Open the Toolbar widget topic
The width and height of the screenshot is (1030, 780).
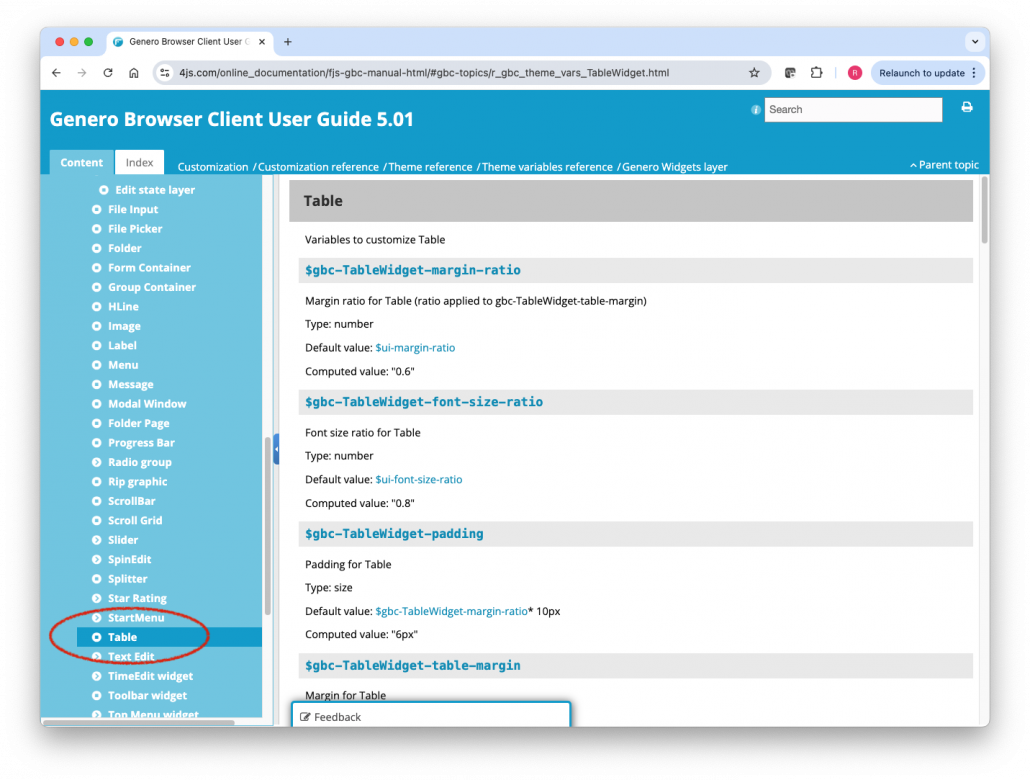tap(147, 695)
